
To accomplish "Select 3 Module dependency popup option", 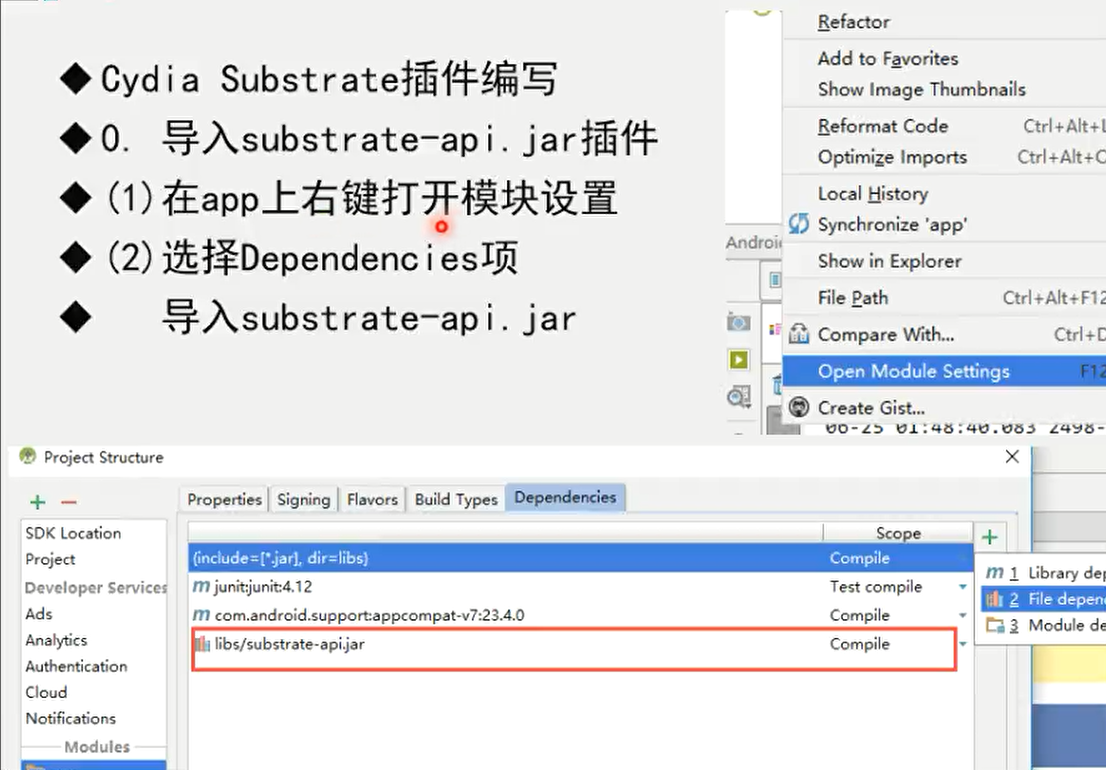I will [1043, 625].
